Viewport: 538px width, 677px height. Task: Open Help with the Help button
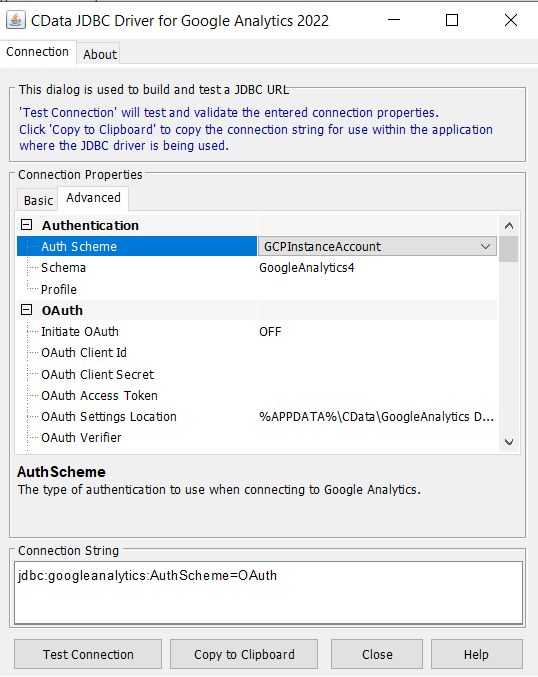(x=477, y=655)
